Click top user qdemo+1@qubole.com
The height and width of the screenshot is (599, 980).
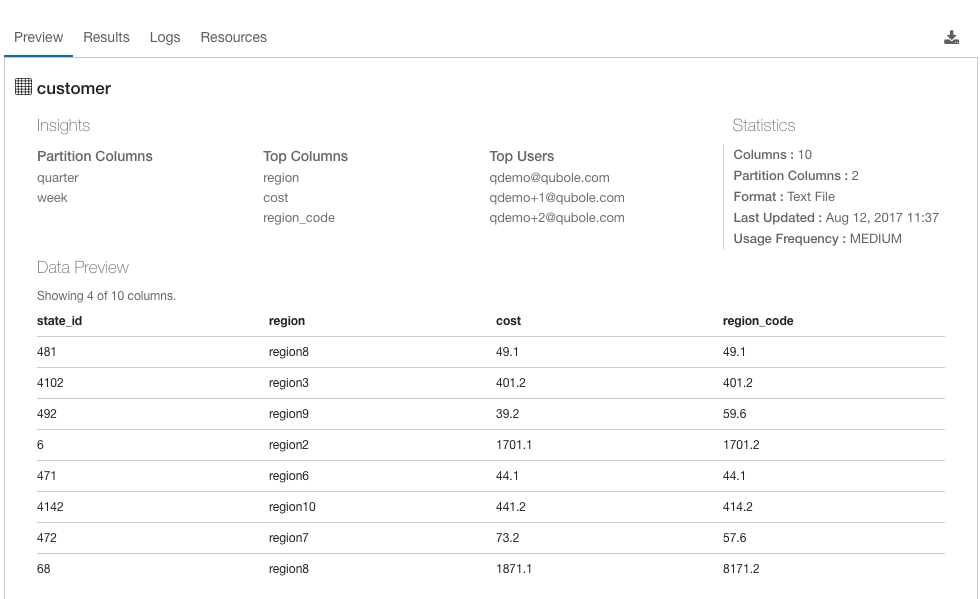click(557, 198)
